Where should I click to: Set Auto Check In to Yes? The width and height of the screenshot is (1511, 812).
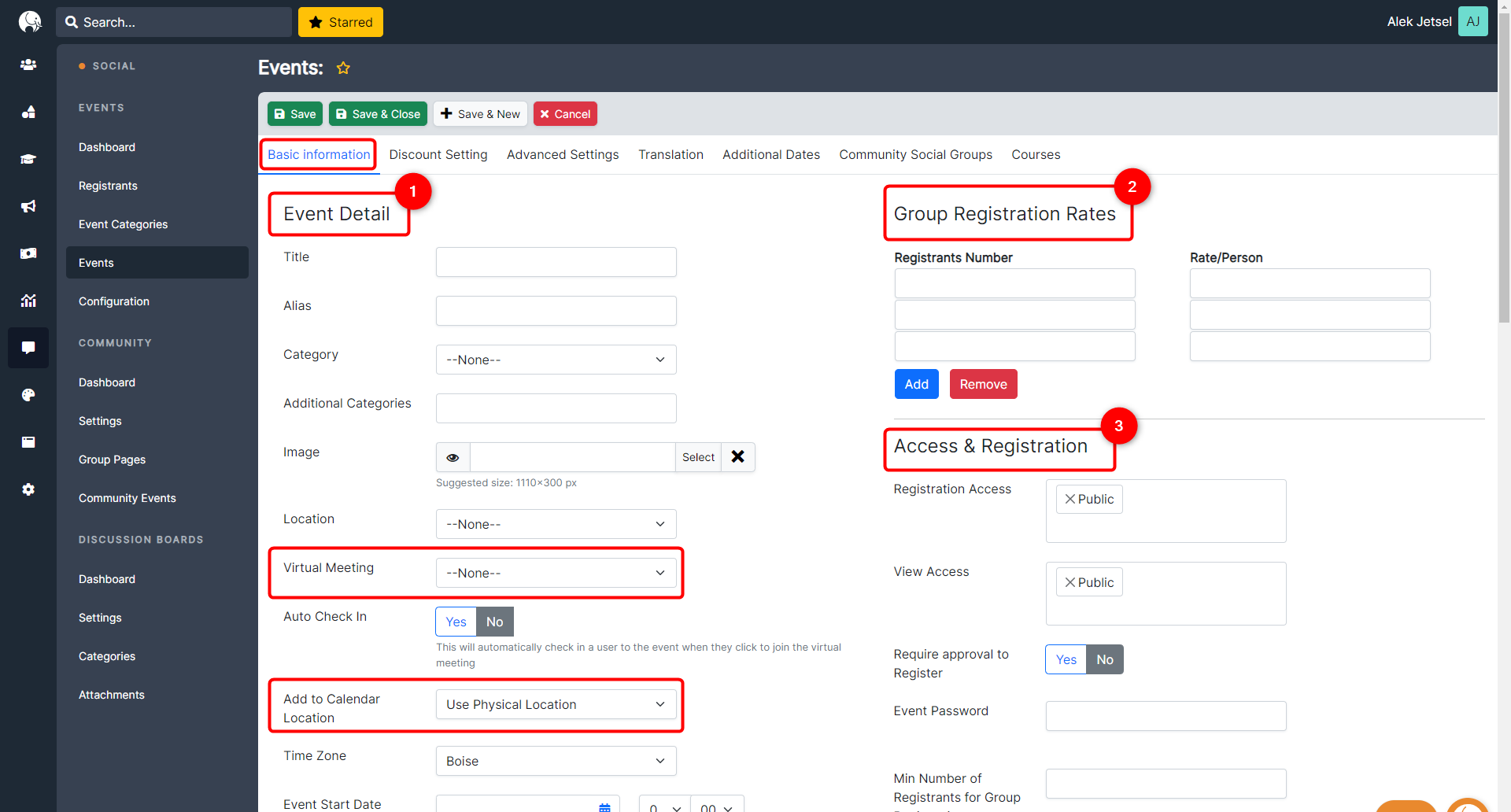[x=456, y=622]
